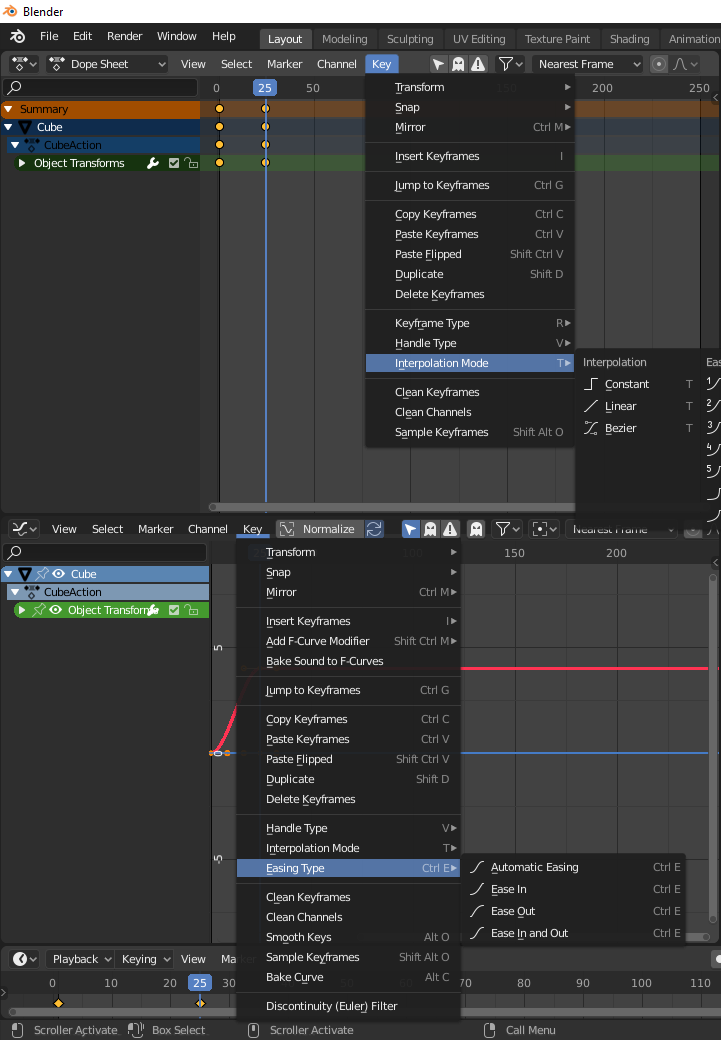Toggle the Graph Editor ghost curves icon

click(x=476, y=529)
